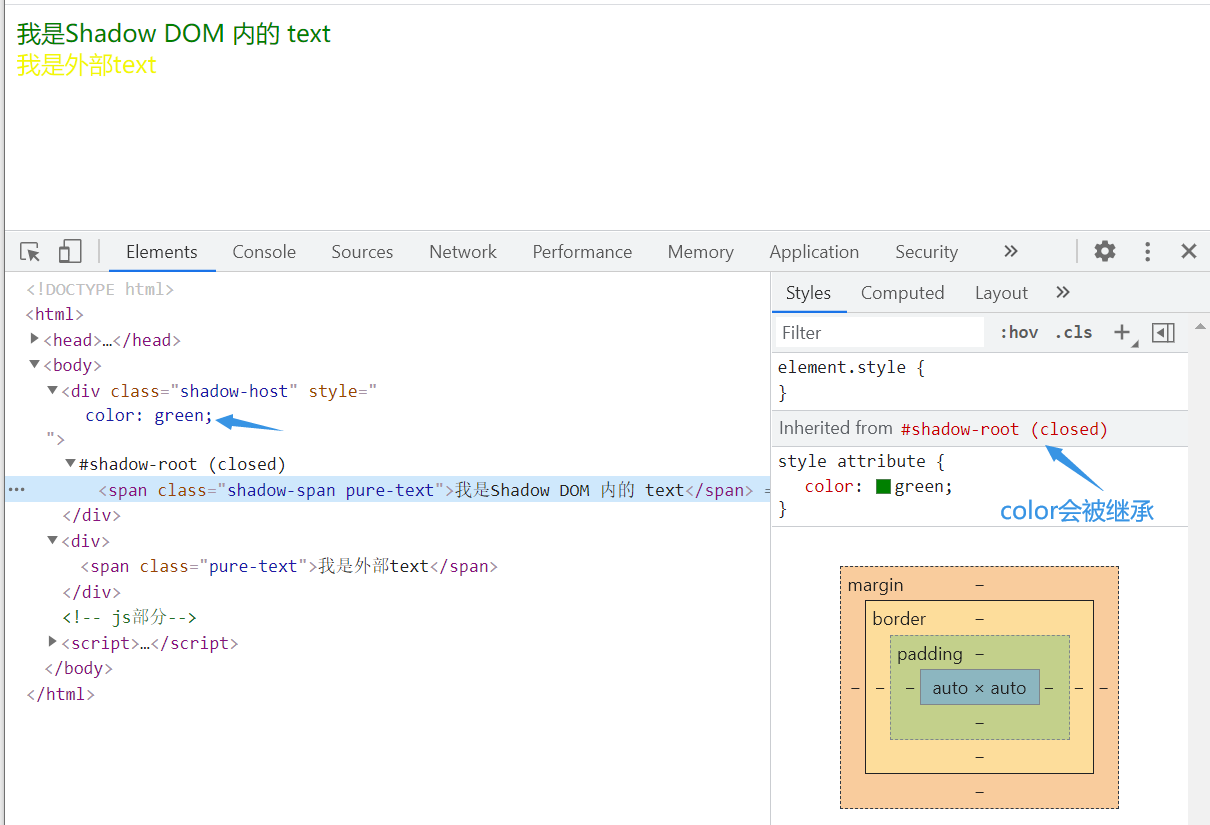Viewport: 1210px width, 825px height.
Task: Click #shadow-root (closed) inherited link
Action: pos(1004,429)
